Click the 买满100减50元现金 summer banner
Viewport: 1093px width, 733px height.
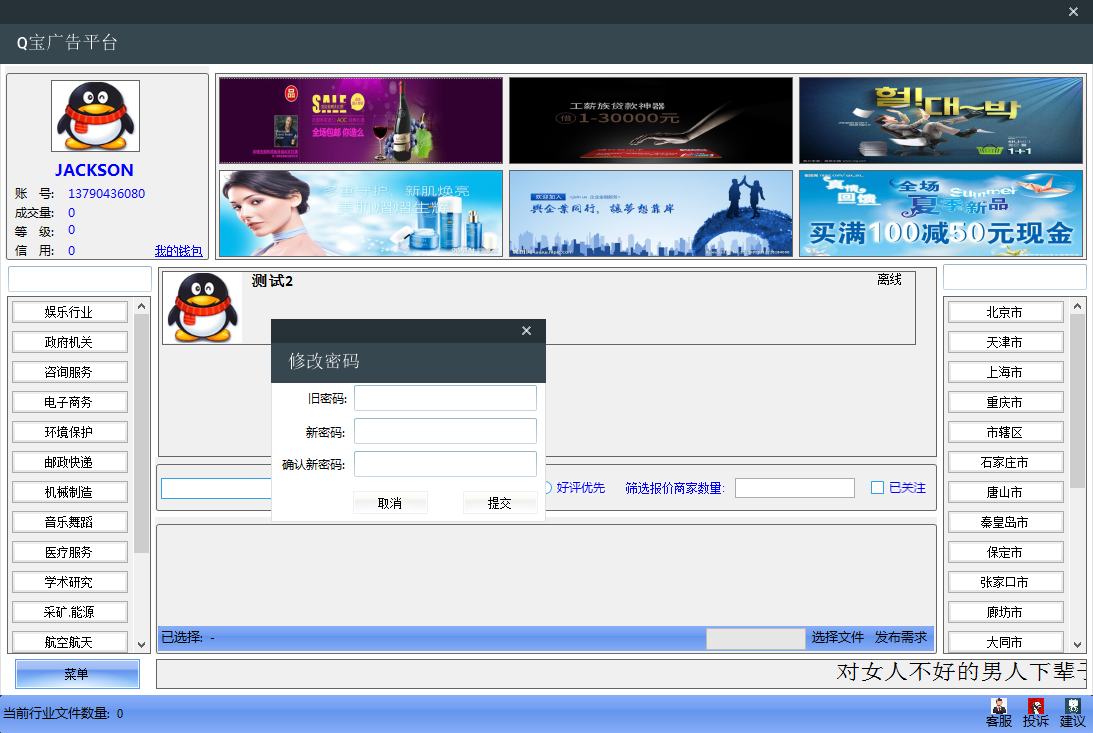pos(940,213)
